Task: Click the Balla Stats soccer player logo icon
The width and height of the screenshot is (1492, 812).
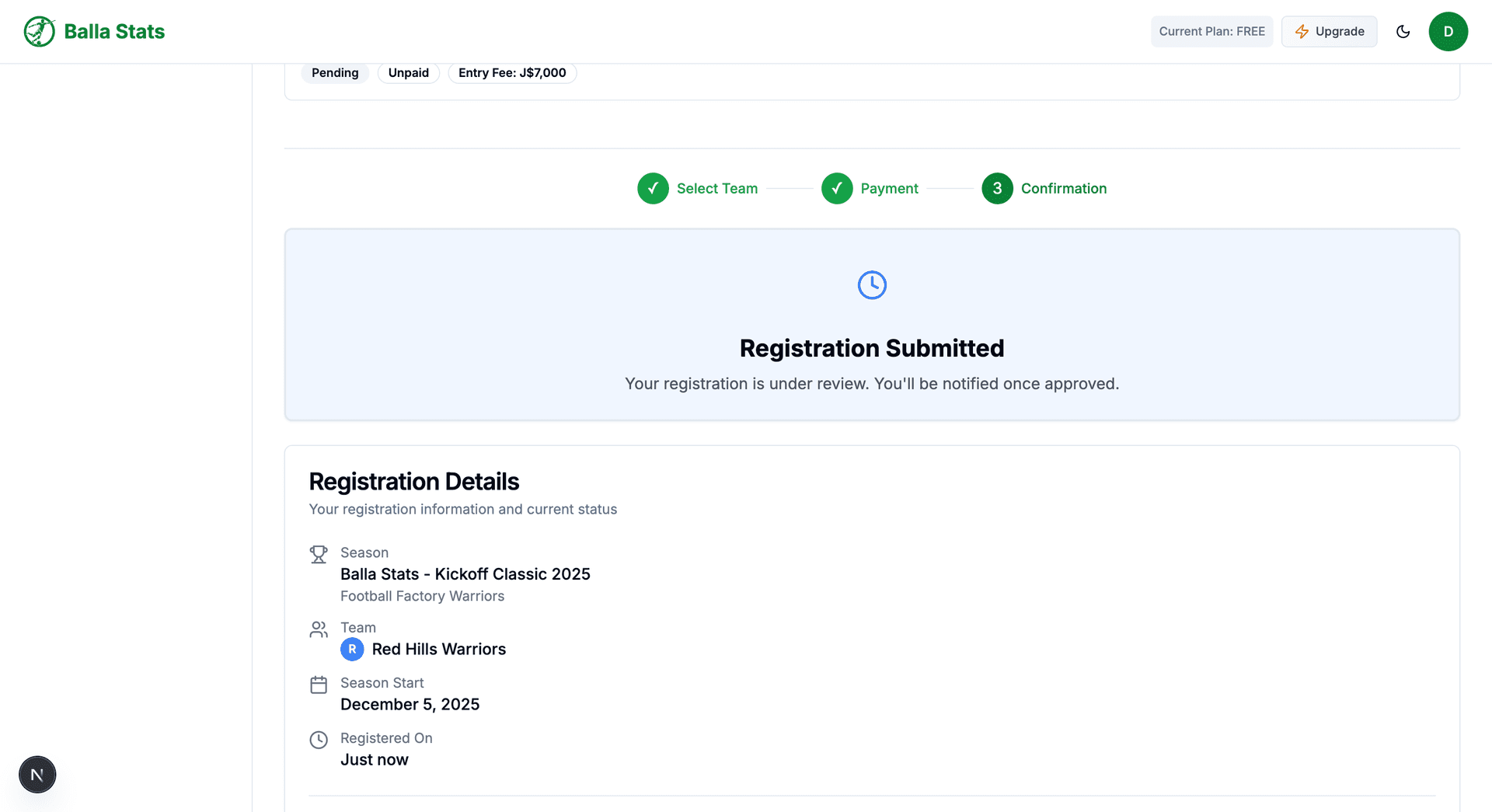Action: [x=39, y=31]
